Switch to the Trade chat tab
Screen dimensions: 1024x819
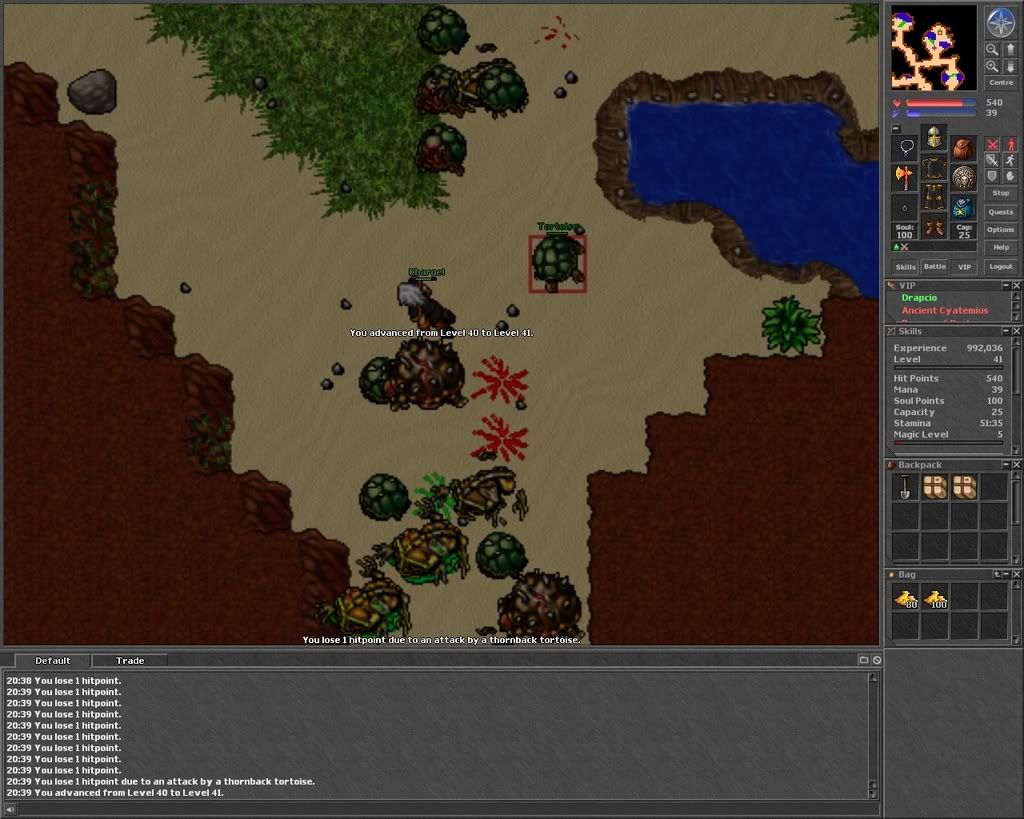coord(129,660)
